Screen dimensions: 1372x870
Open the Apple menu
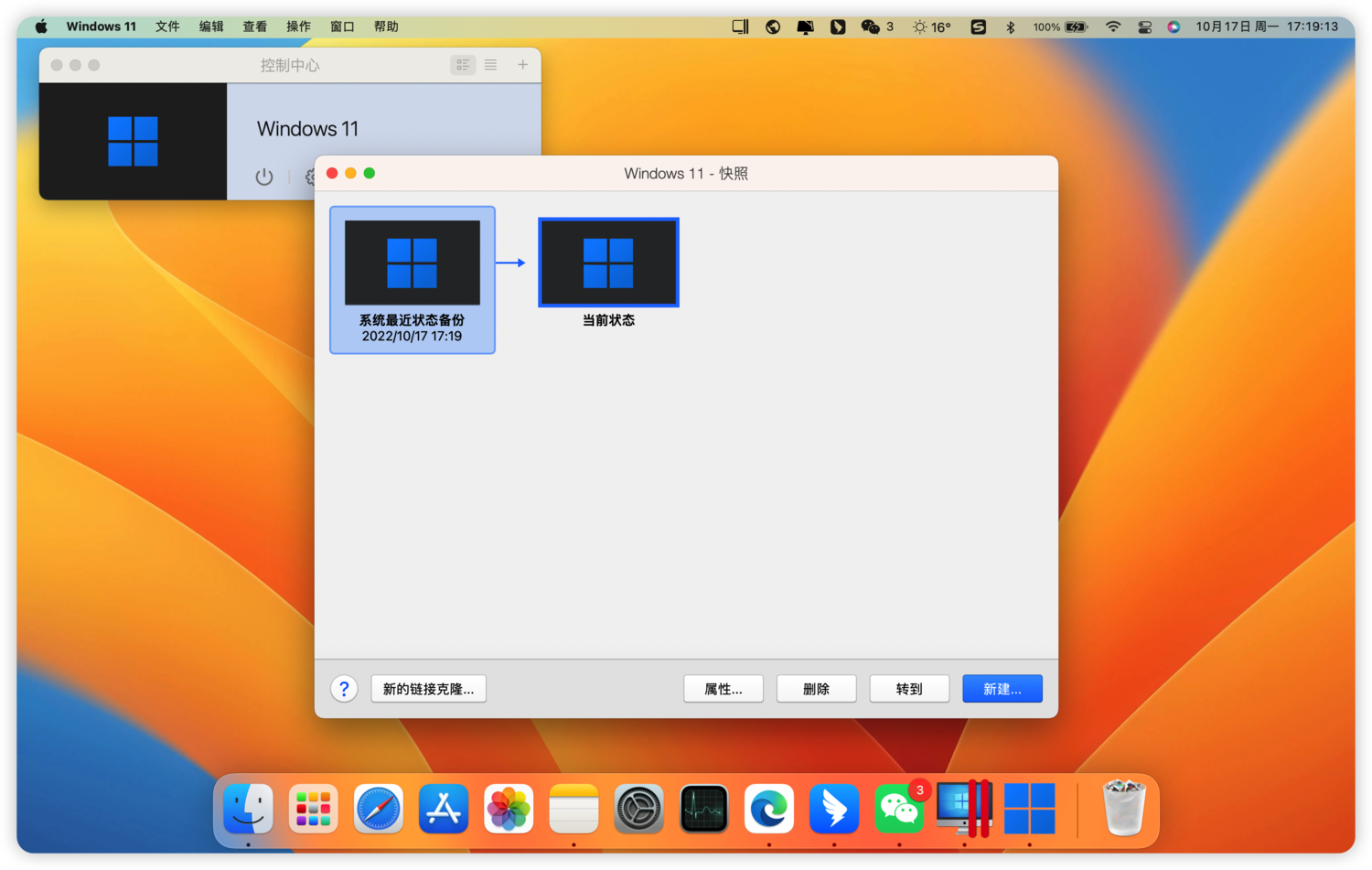(41, 27)
